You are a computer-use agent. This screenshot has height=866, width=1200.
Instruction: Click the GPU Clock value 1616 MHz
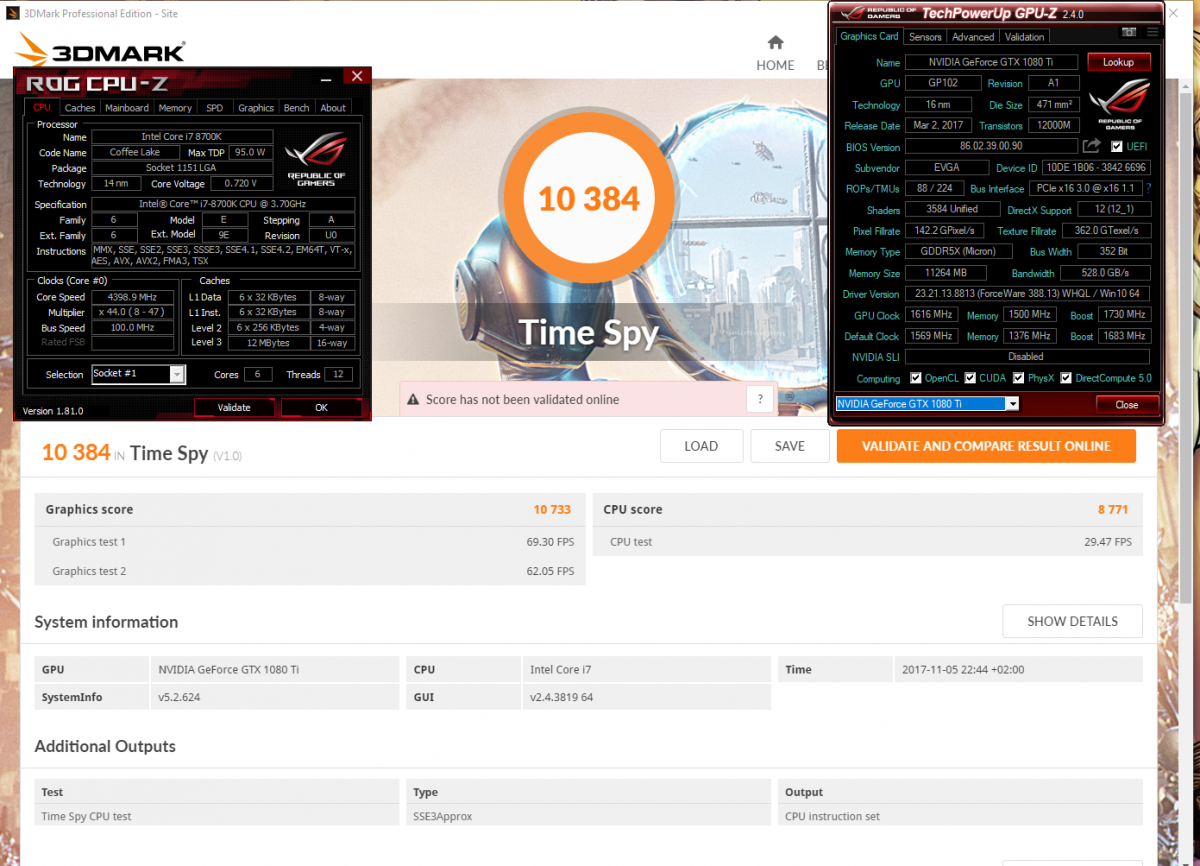tap(931, 315)
